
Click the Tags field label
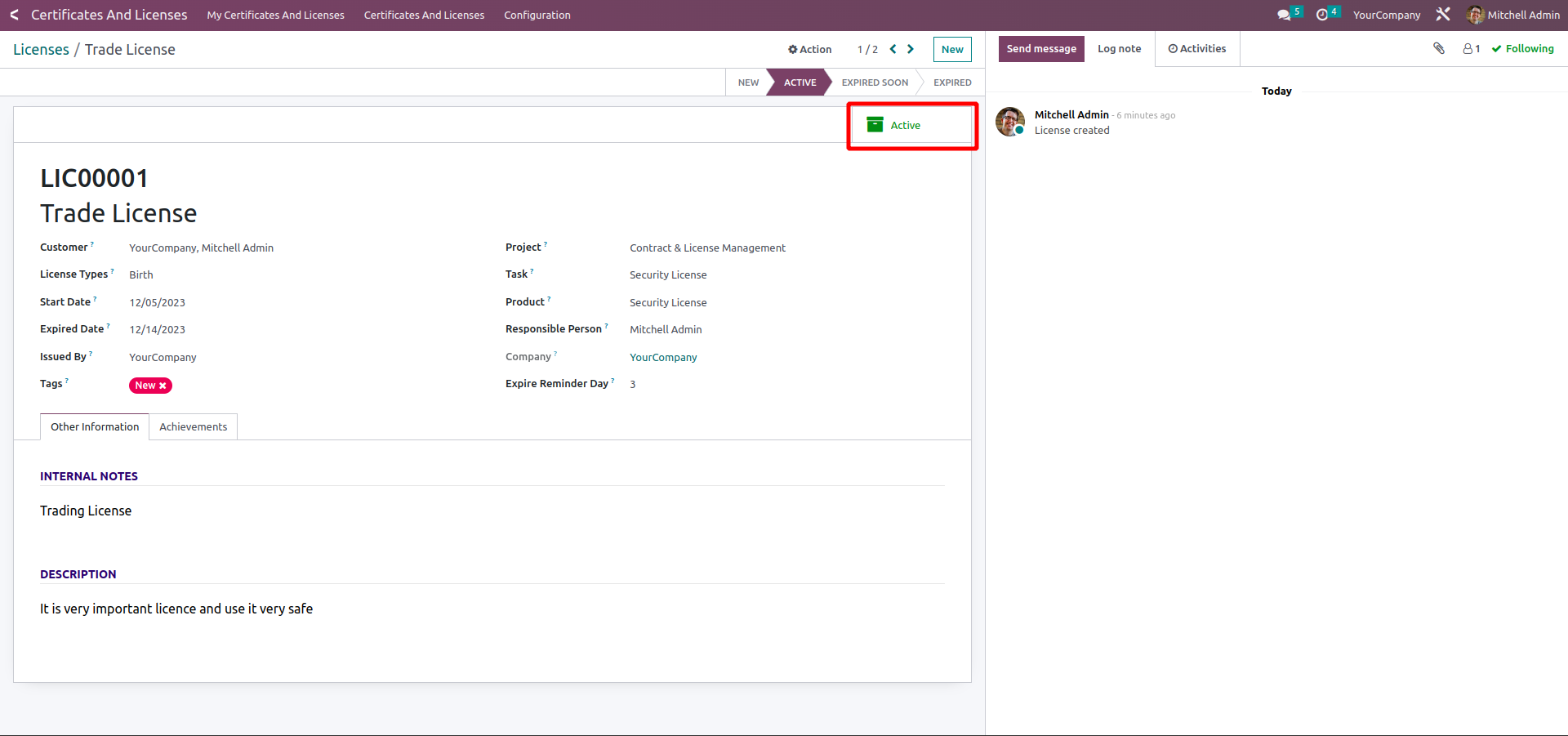pos(51,384)
